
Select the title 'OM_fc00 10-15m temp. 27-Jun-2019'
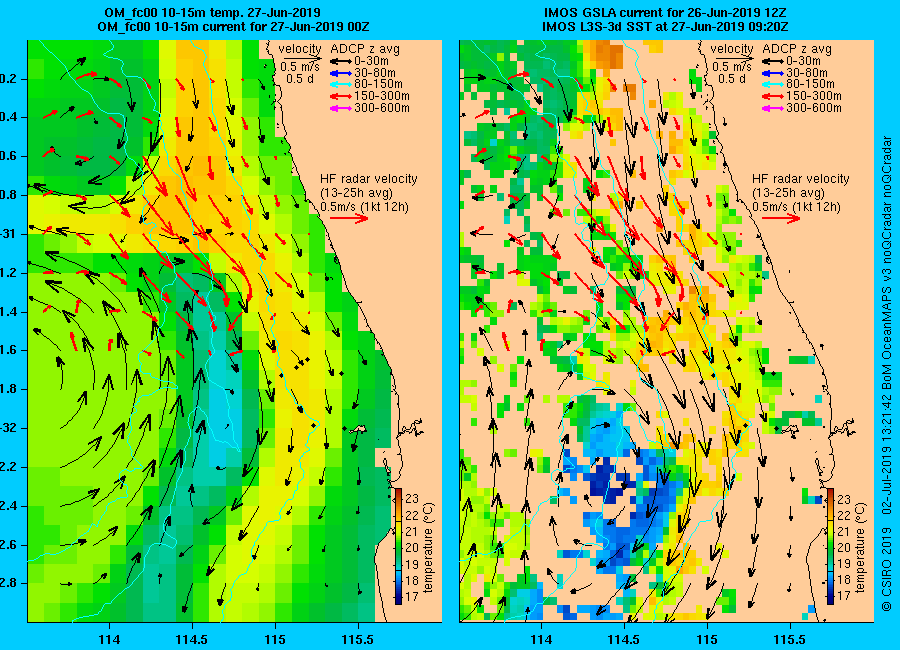point(212,13)
